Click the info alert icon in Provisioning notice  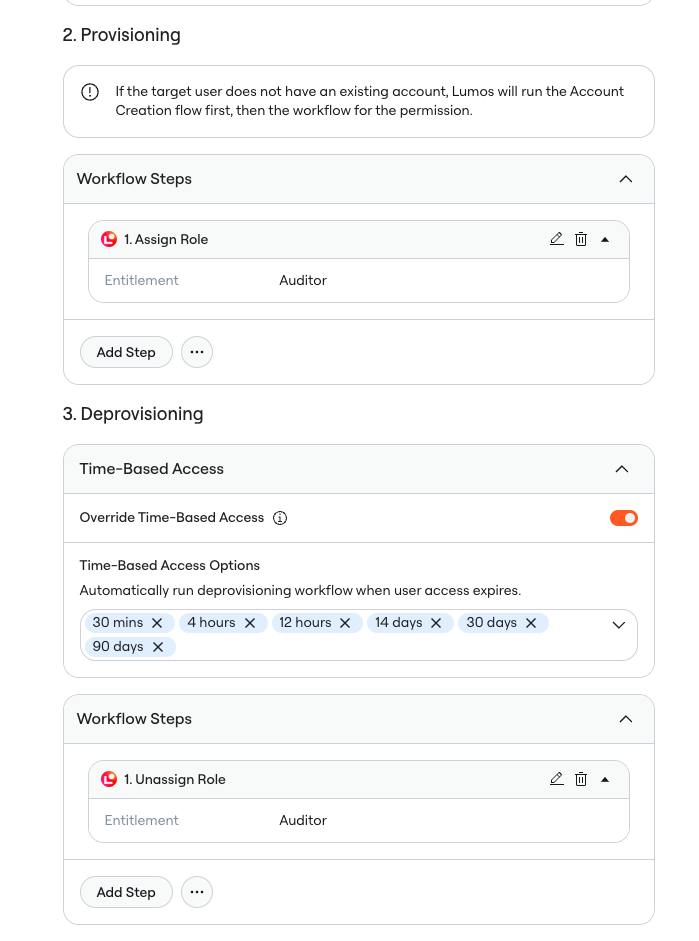[90, 92]
